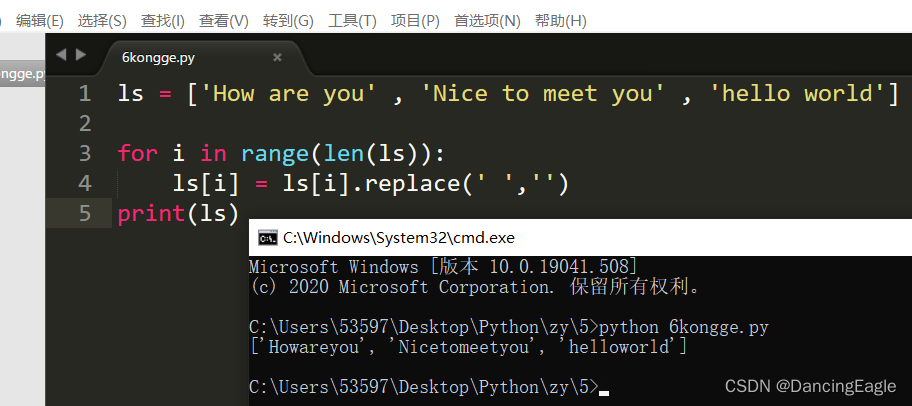Select the file in the left sidebar

click(22, 74)
